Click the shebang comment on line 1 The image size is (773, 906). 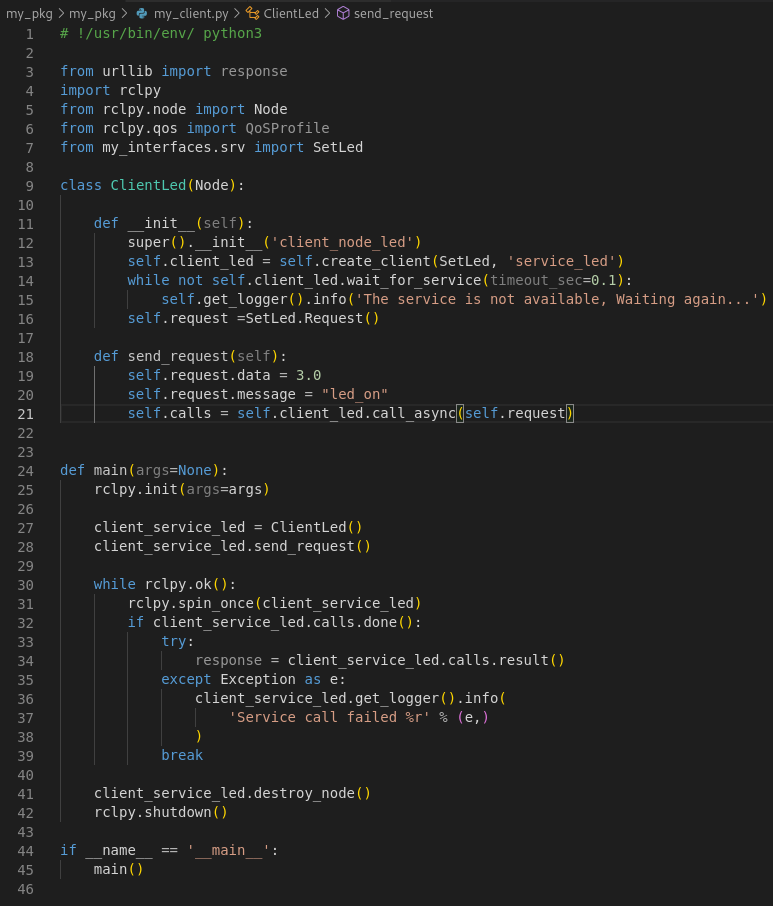[161, 34]
